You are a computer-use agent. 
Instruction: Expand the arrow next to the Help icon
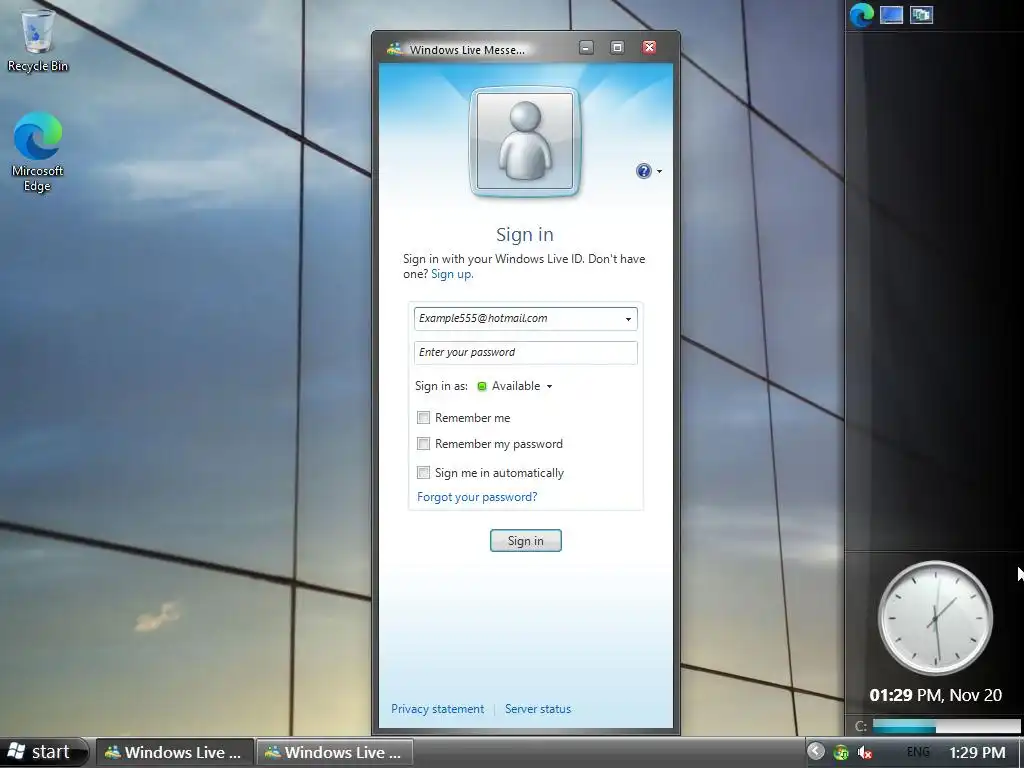[x=659, y=172]
